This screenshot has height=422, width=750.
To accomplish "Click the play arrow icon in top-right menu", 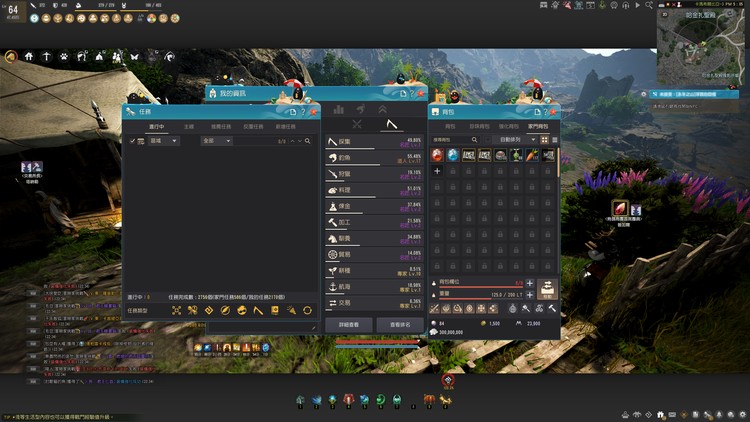I will point(637,5).
